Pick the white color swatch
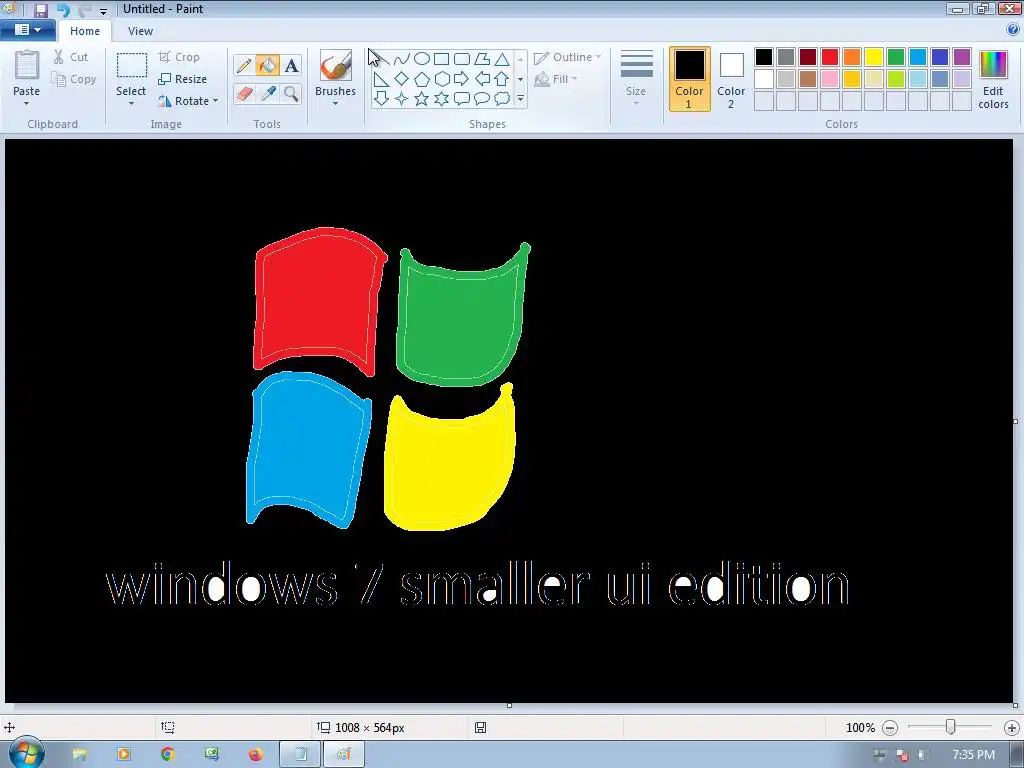The height and width of the screenshot is (768, 1024). [764, 79]
